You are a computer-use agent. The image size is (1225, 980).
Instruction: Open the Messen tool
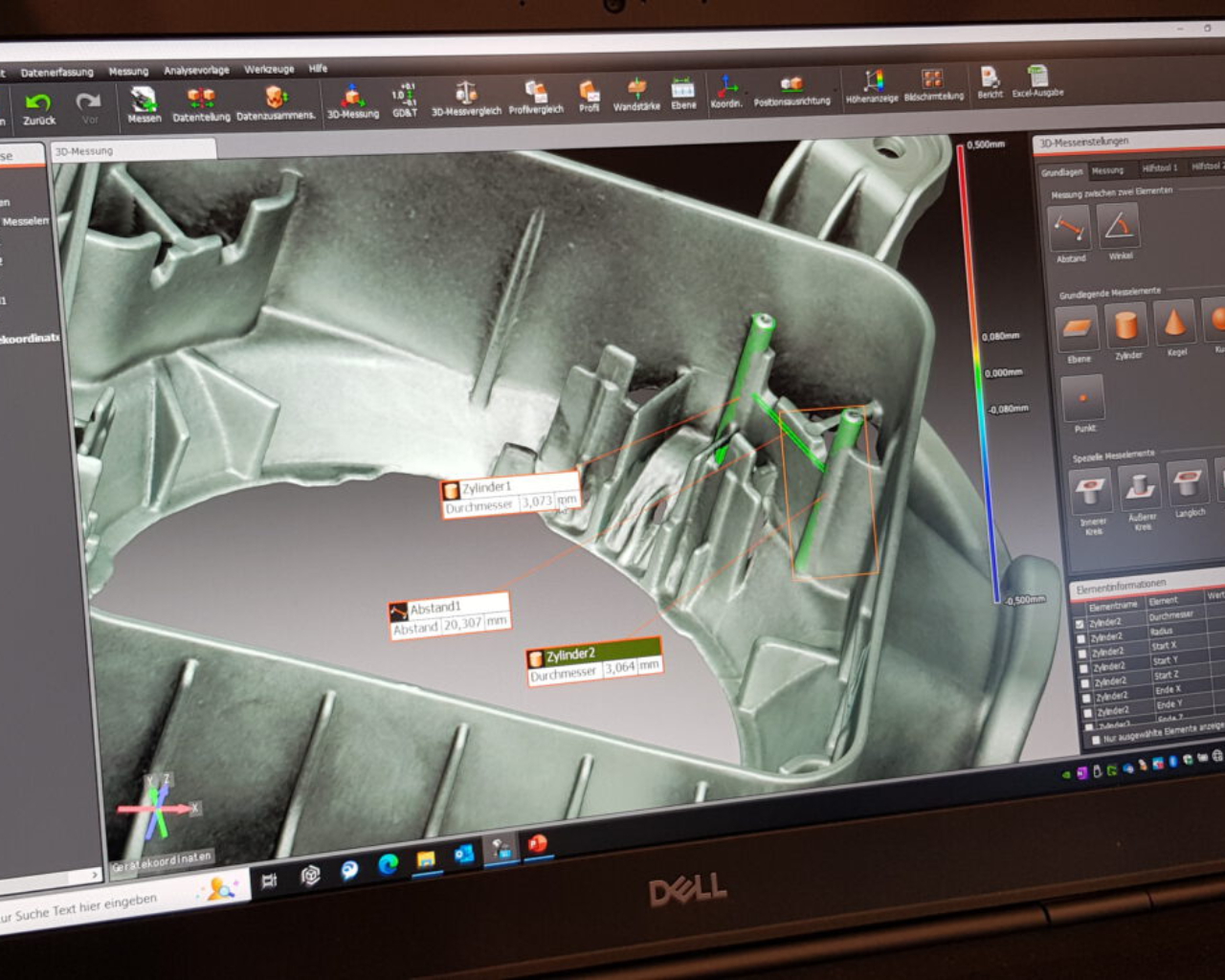144,105
